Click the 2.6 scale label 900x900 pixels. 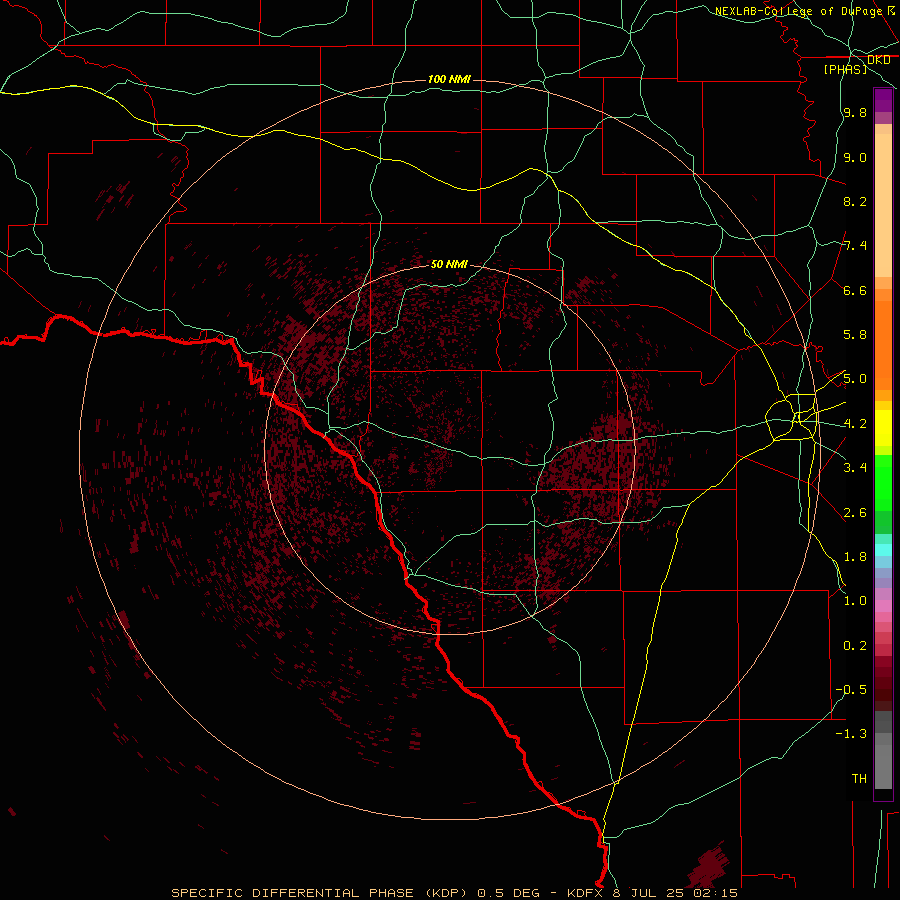[855, 513]
